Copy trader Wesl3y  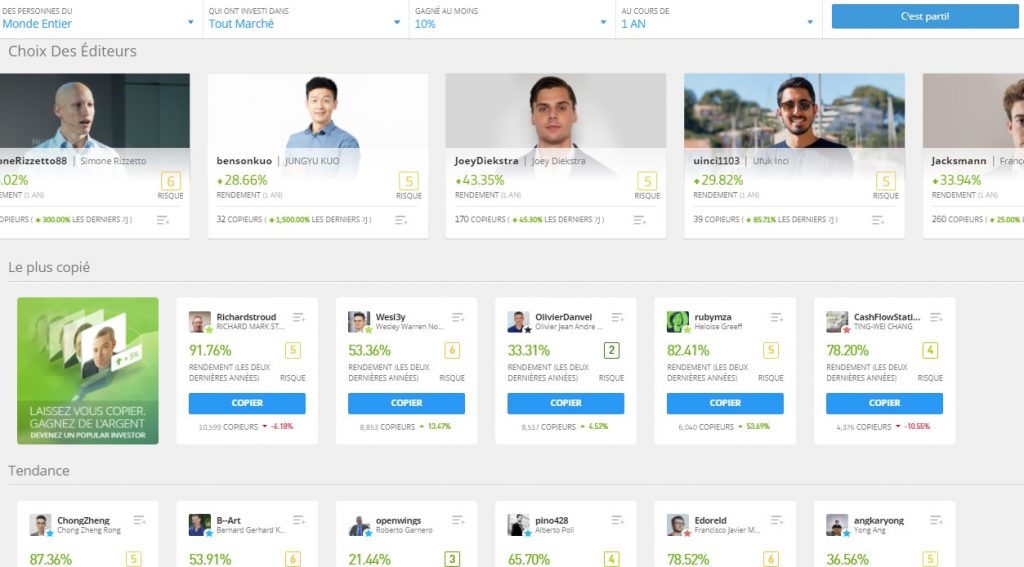pos(406,403)
